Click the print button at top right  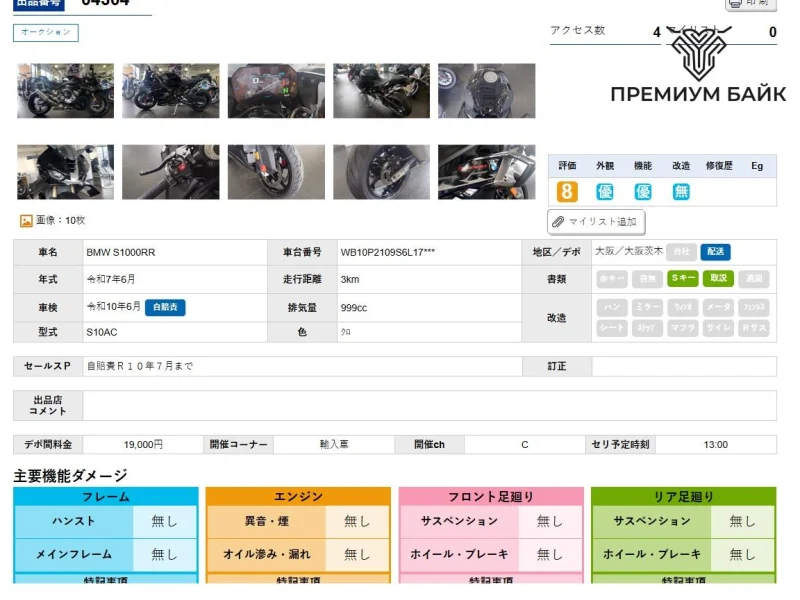point(750,4)
